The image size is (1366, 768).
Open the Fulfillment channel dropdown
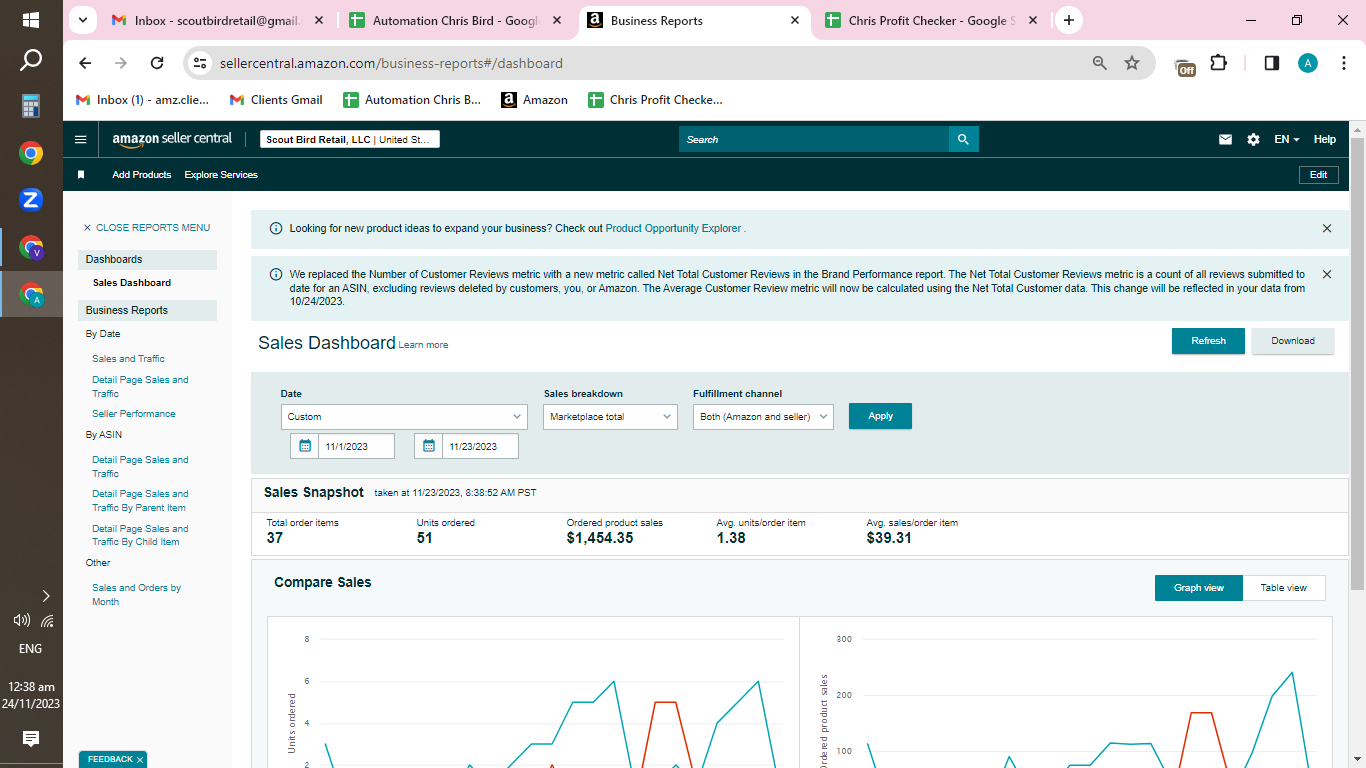763,417
